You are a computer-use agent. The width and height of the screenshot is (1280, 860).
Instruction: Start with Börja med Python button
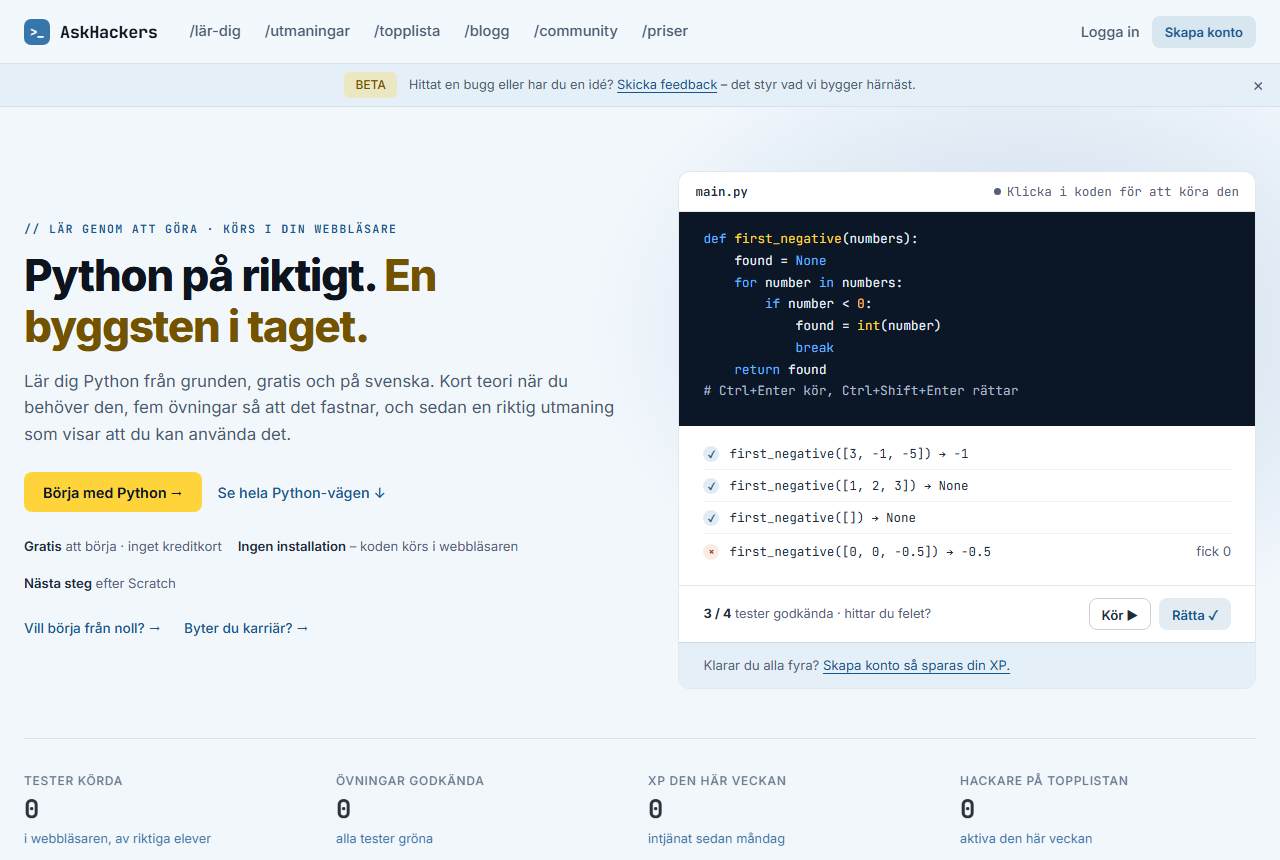113,492
